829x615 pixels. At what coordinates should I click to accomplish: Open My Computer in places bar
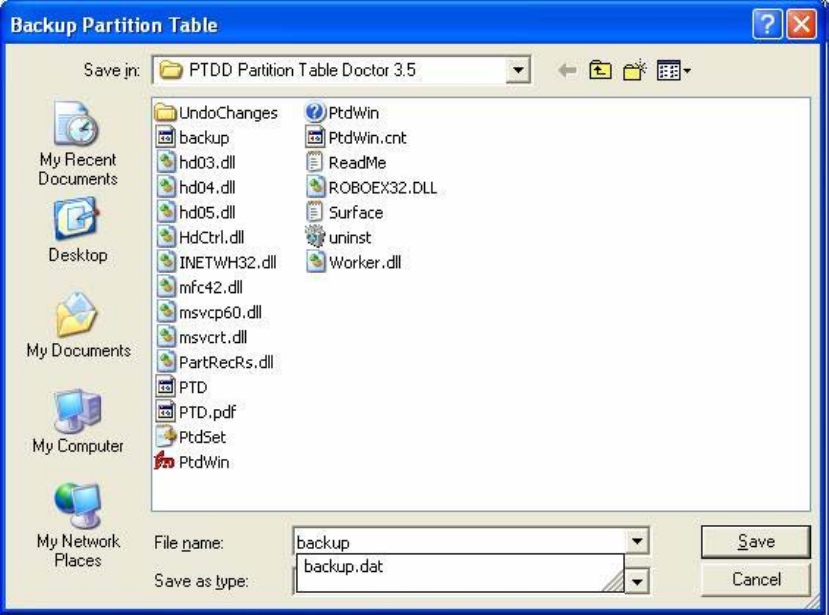[78, 421]
